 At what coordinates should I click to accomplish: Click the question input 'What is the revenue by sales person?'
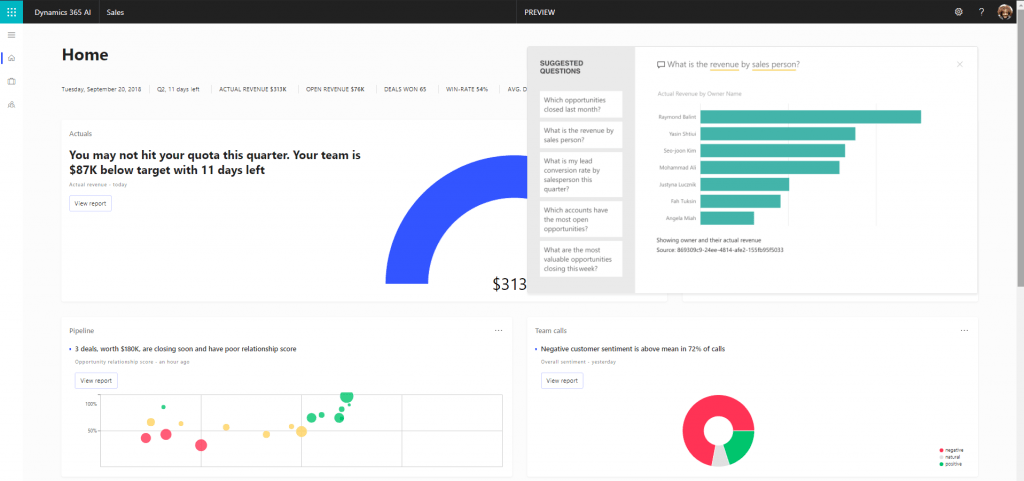pyautogui.click(x=734, y=65)
